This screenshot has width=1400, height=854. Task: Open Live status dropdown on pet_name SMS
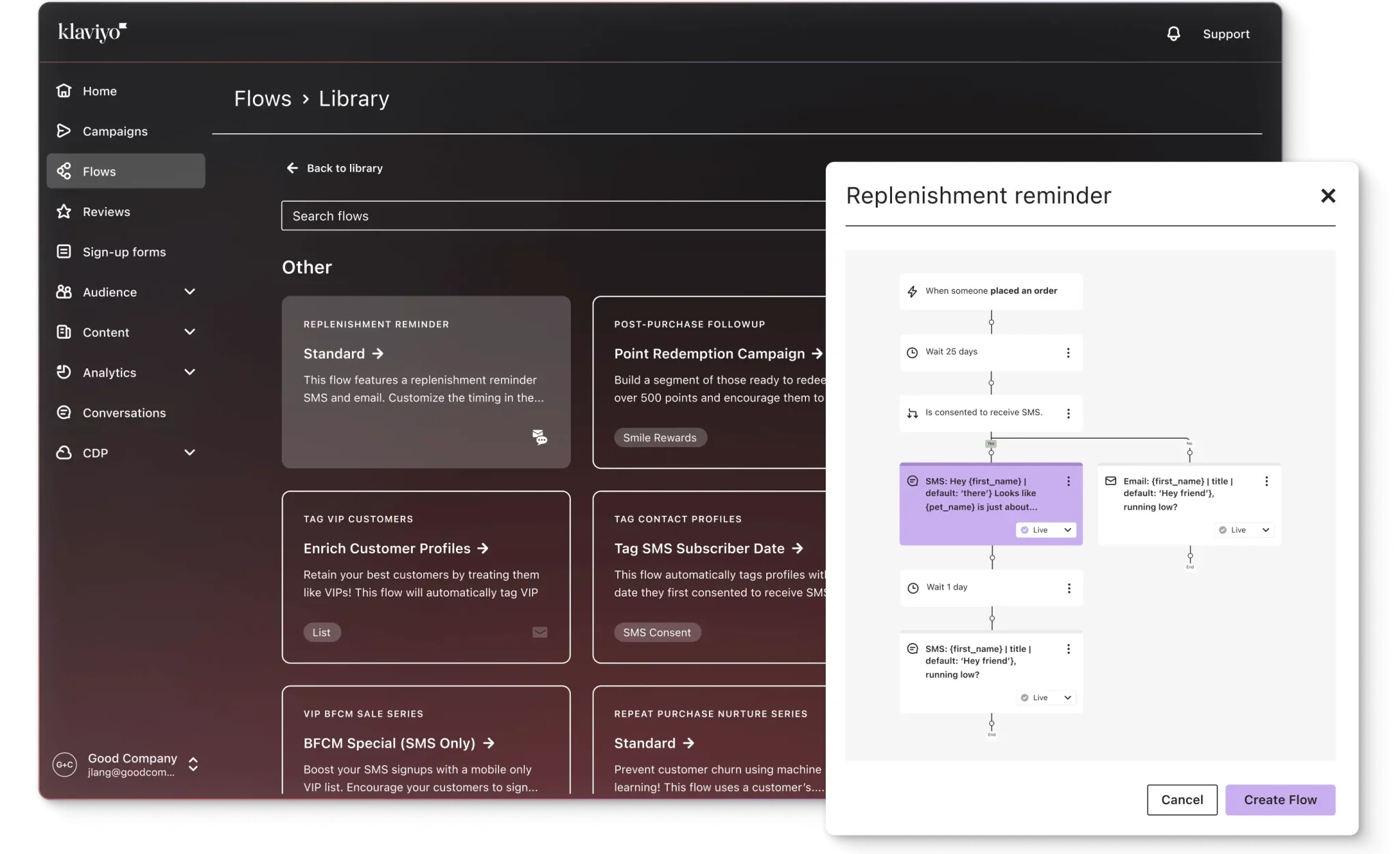coord(1046,530)
